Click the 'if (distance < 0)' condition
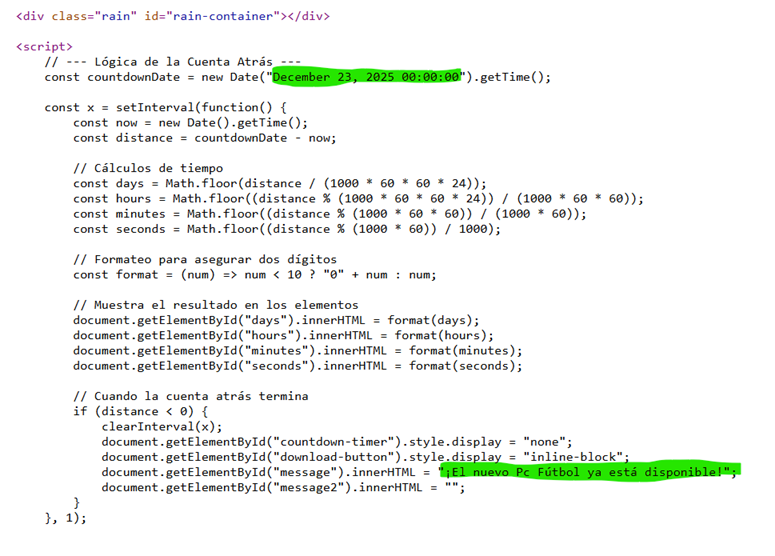Image resolution: width=775 pixels, height=556 pixels. point(140,411)
